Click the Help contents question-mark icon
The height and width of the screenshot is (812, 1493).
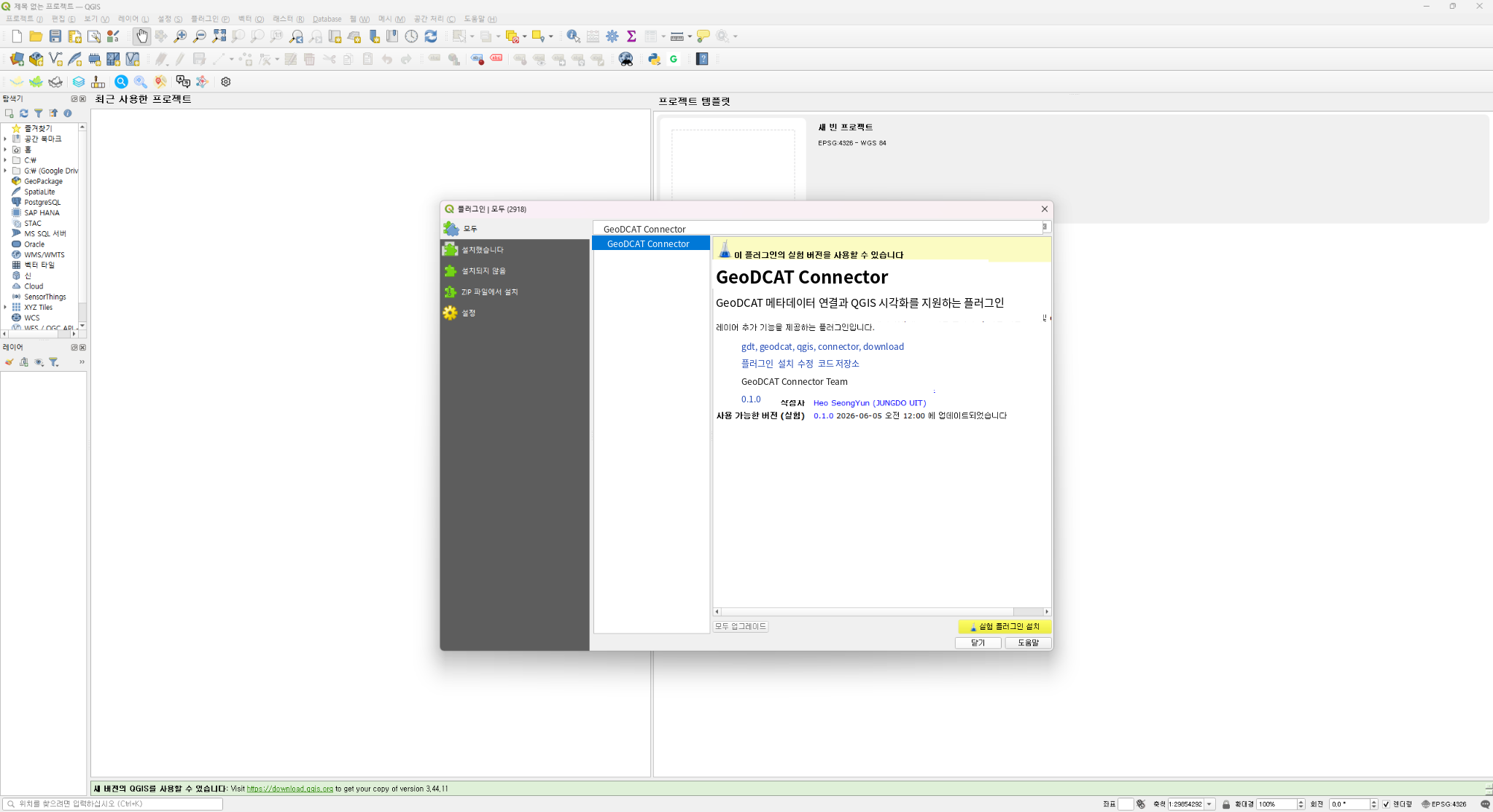click(702, 59)
